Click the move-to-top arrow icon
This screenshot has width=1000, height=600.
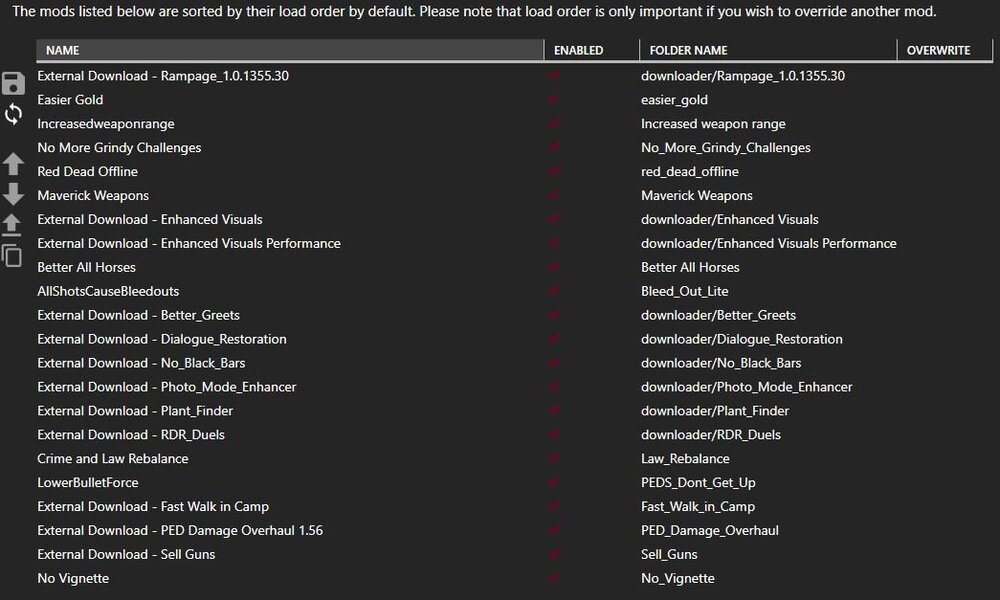(x=14, y=224)
